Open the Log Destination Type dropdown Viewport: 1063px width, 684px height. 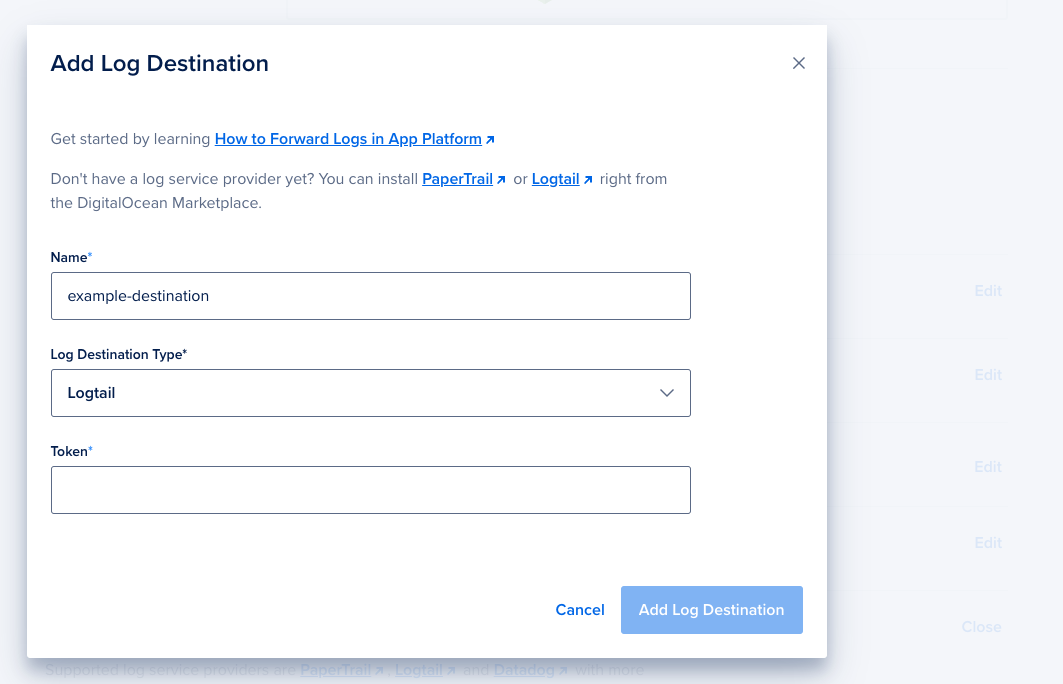pos(371,393)
